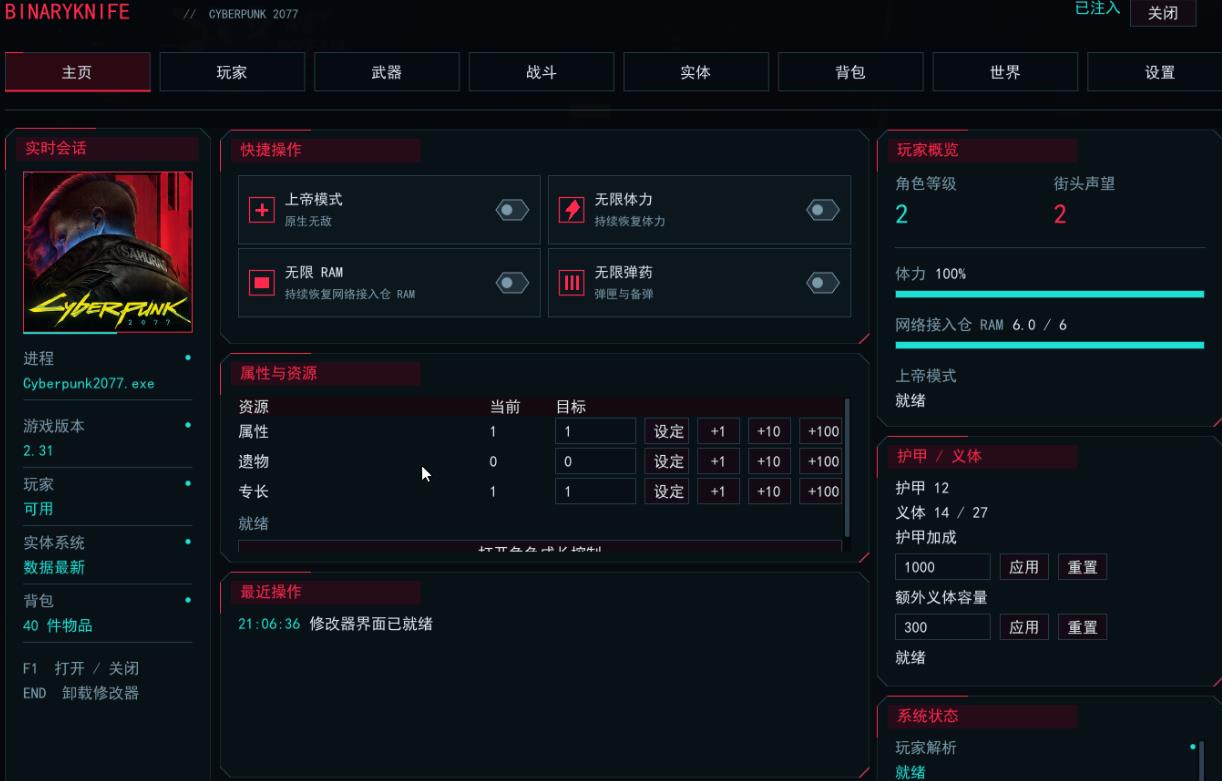The height and width of the screenshot is (781, 1222).
Task: Apply the 护甲加成 value with 应用
Action: coord(1024,567)
